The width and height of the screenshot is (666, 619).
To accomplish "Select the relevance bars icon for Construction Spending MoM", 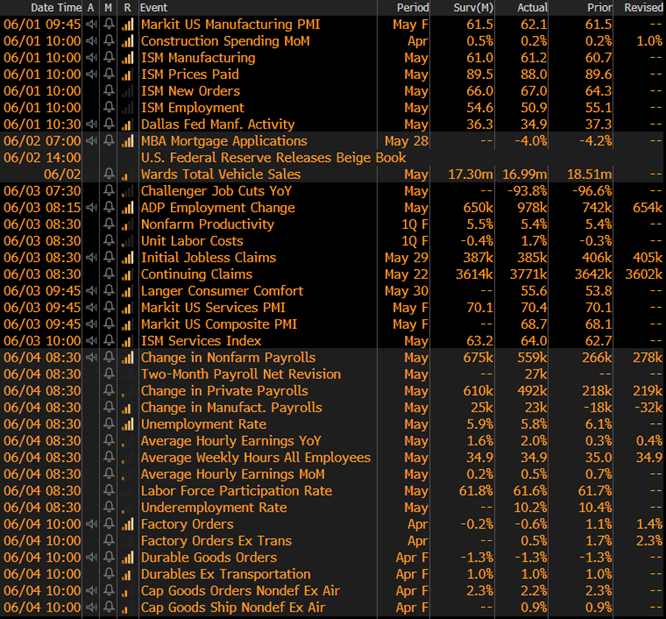I will [x=127, y=41].
